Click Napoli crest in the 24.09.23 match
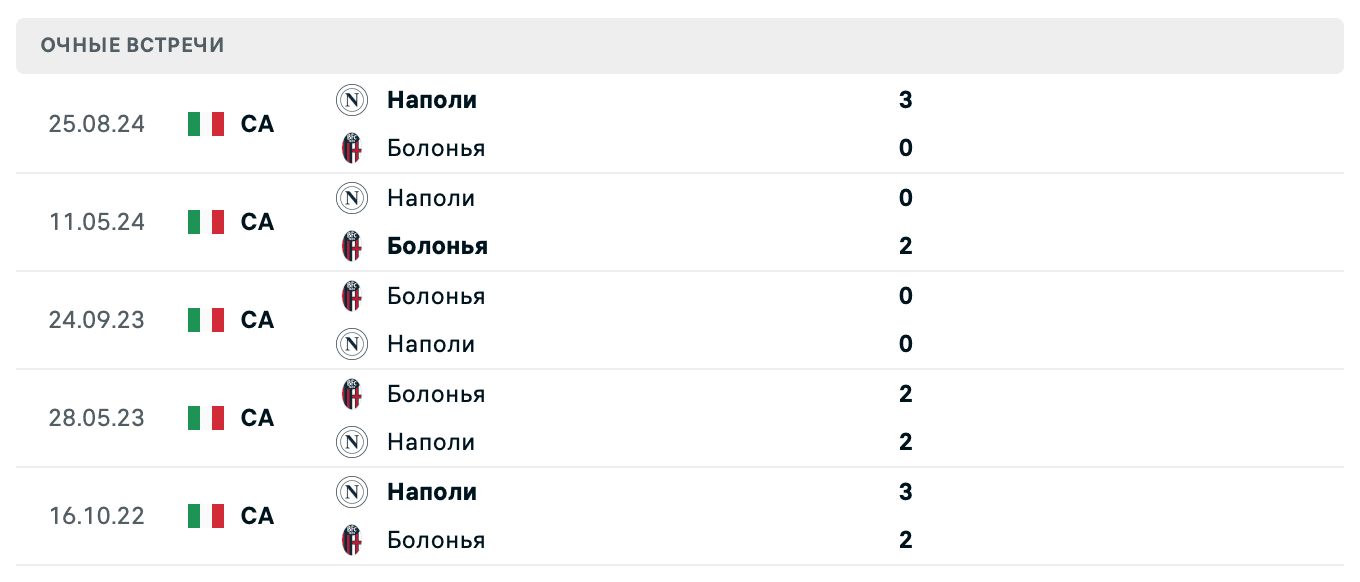Viewport: 1360px width, 582px height. [351, 344]
